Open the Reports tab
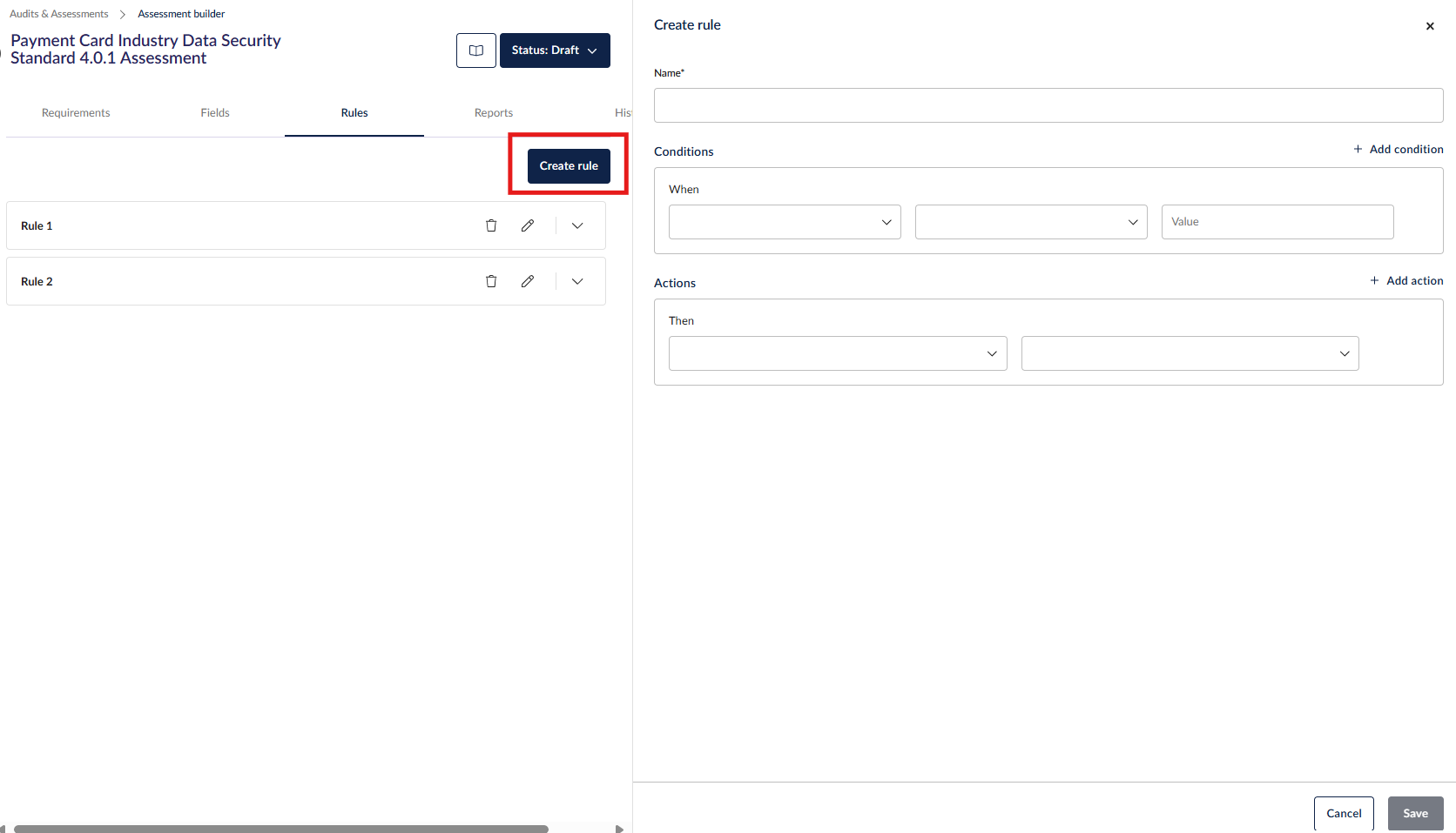This screenshot has height=833, width=1456. click(494, 113)
